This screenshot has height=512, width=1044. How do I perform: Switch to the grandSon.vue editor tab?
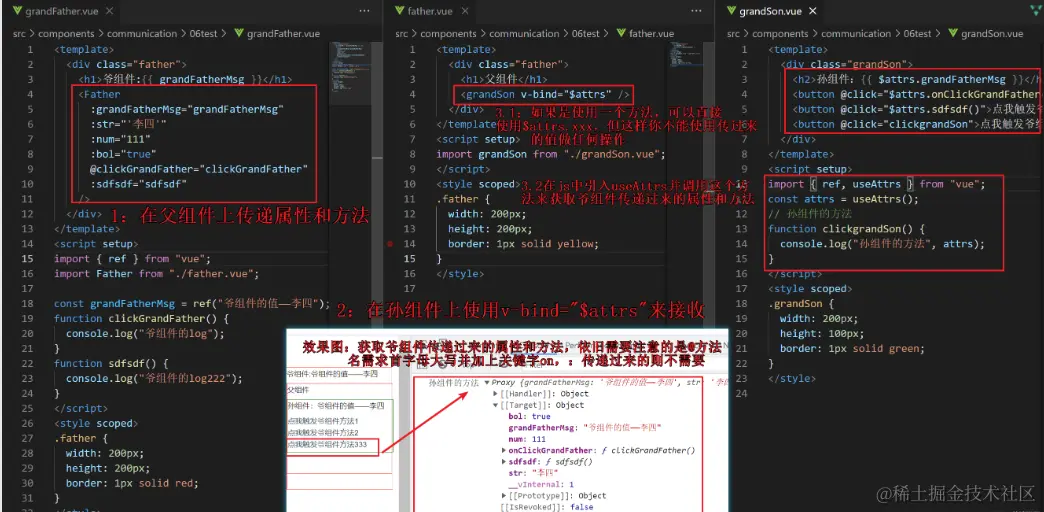771,11
